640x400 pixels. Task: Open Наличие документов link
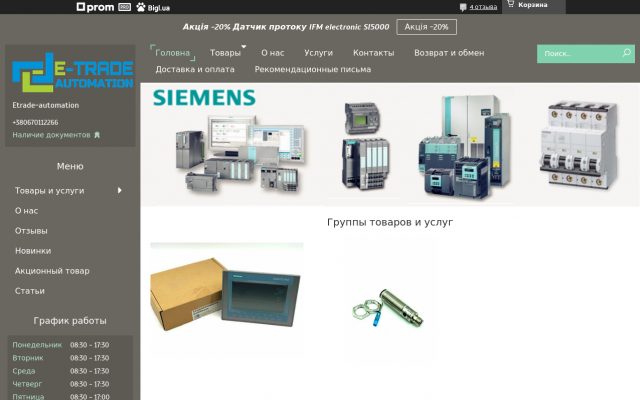(51, 135)
